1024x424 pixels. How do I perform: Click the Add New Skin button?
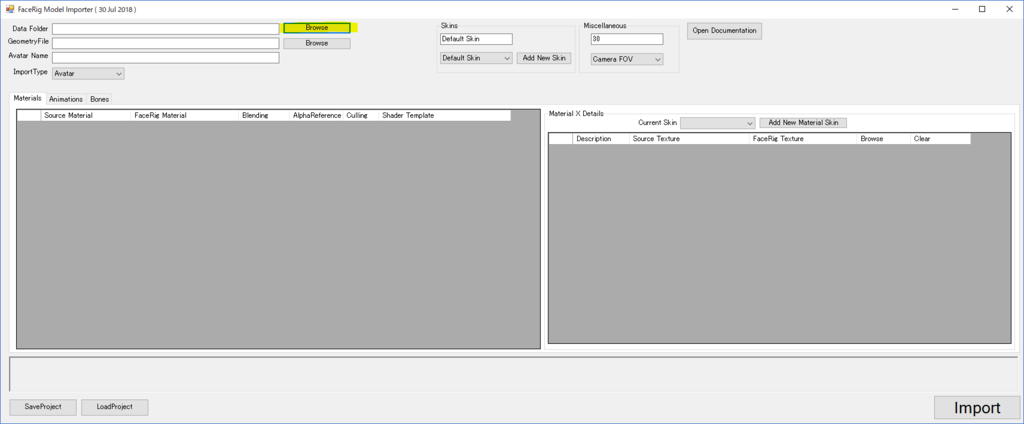click(x=544, y=58)
